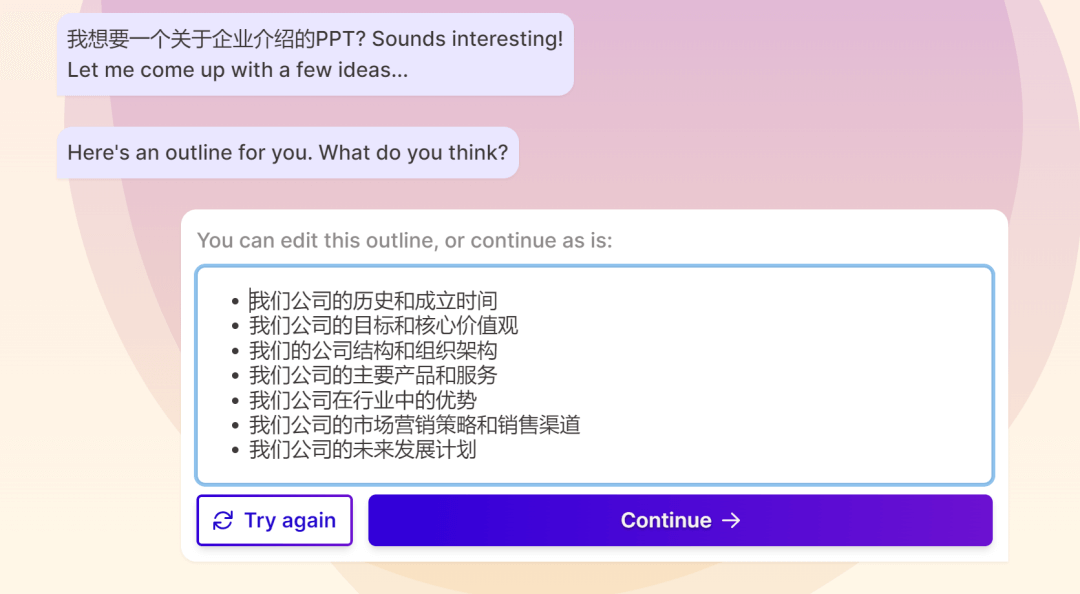1080x594 pixels.
Task: Click the bullet before 我们公司的未来发展计划
Action: [x=235, y=451]
